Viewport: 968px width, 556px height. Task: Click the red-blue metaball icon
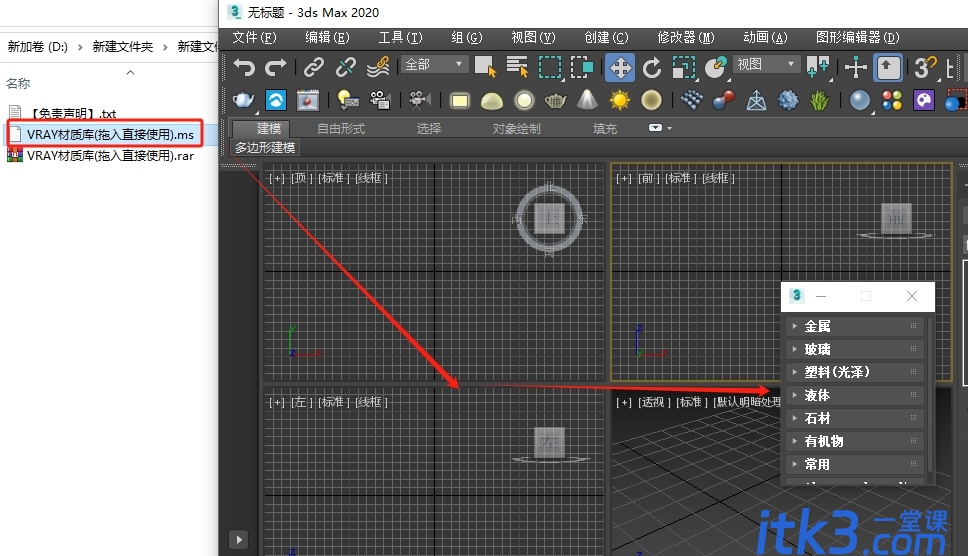724,100
